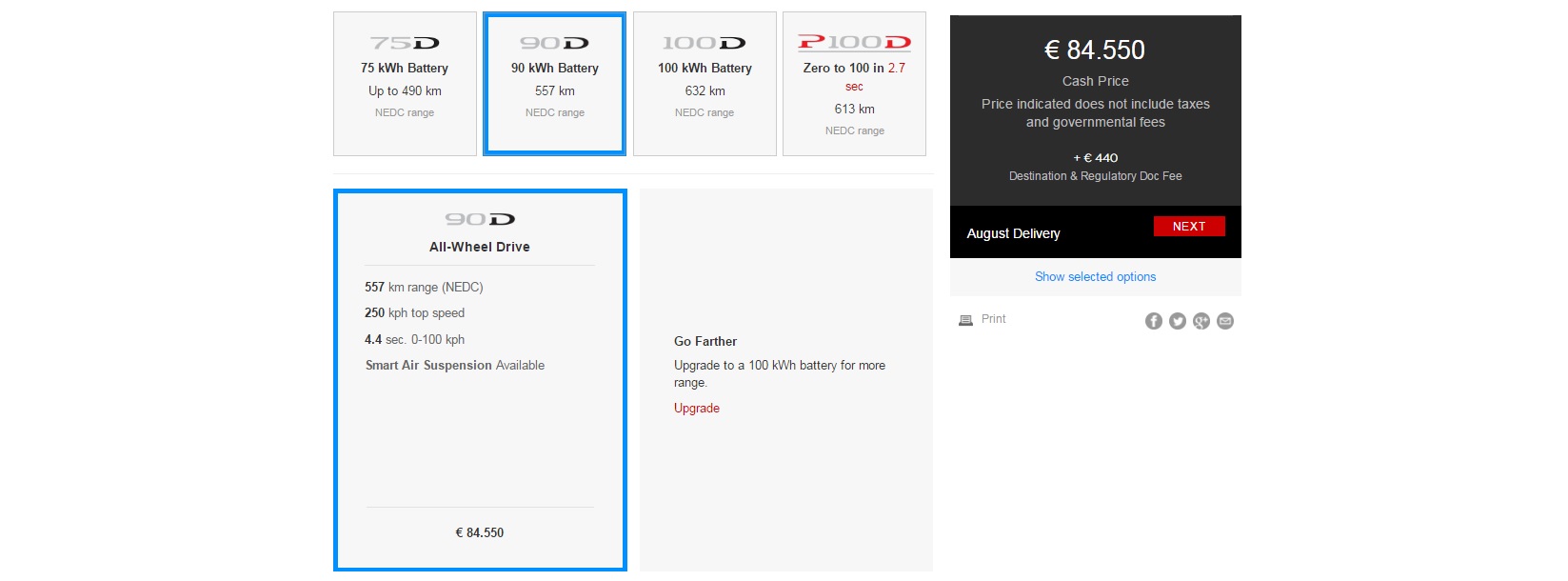Click the August Delivery label
Screen dimensions: 1568x581
[x=1013, y=233]
